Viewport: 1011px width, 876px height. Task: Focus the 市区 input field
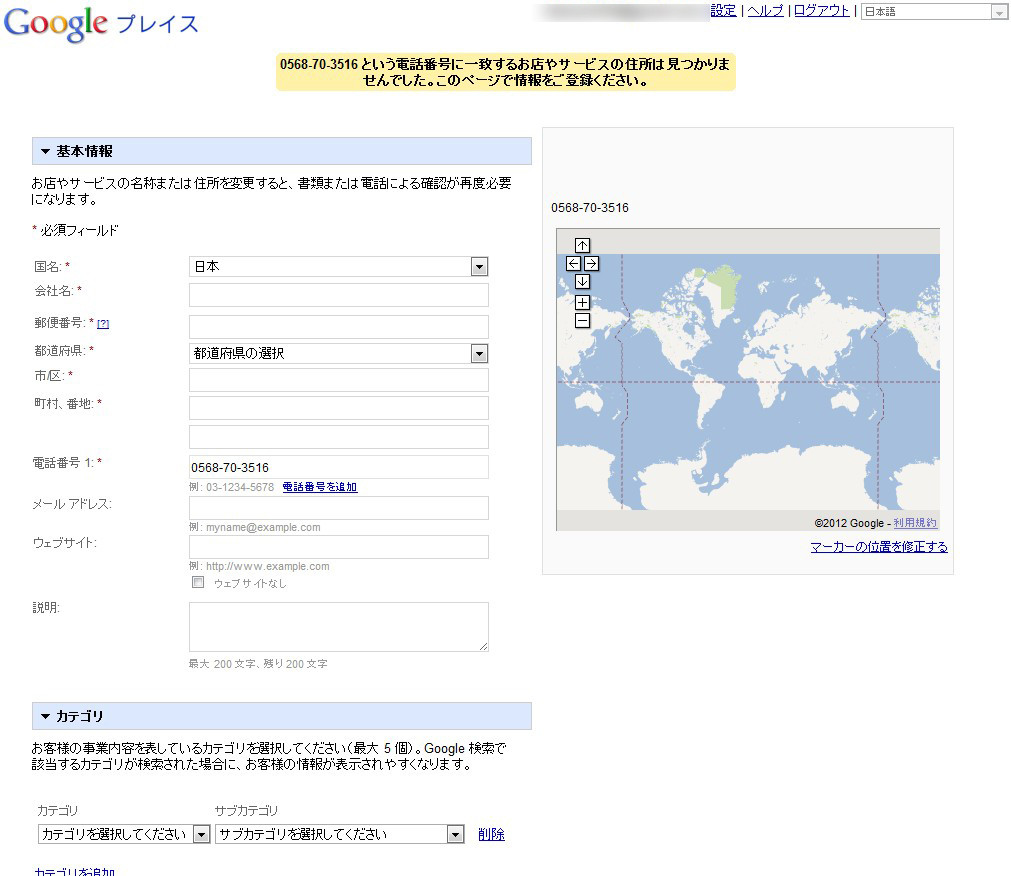click(339, 380)
